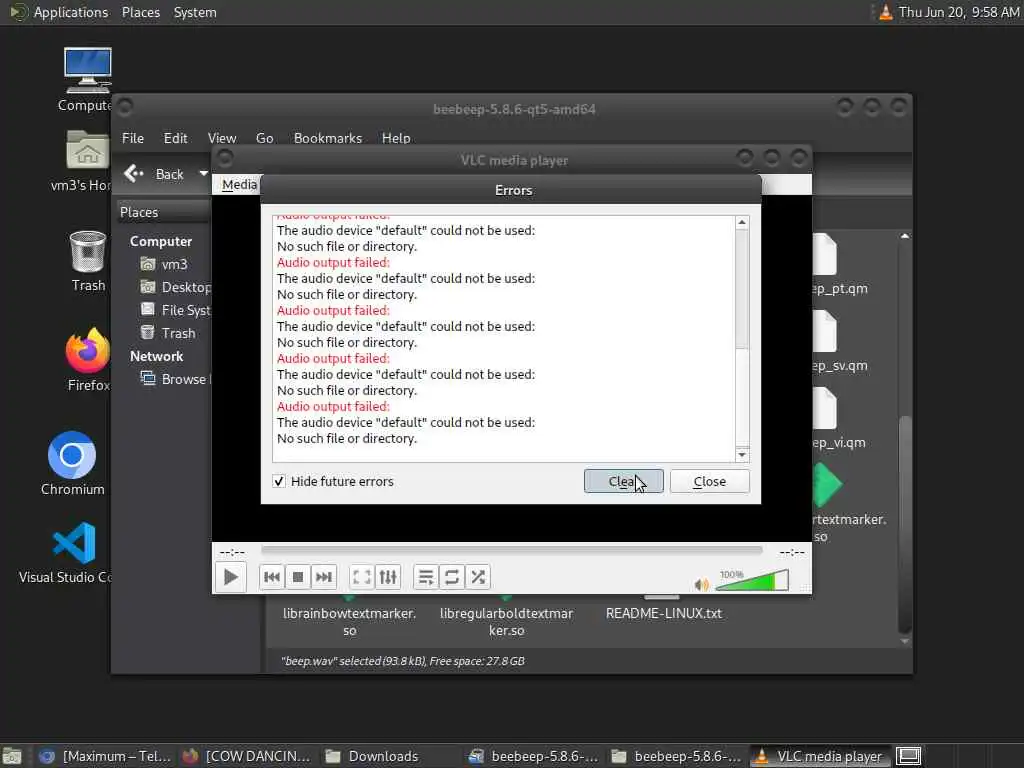Image resolution: width=1024 pixels, height=768 pixels.
Task: Click VLC cone tray icon in top panel
Action: click(x=886, y=12)
